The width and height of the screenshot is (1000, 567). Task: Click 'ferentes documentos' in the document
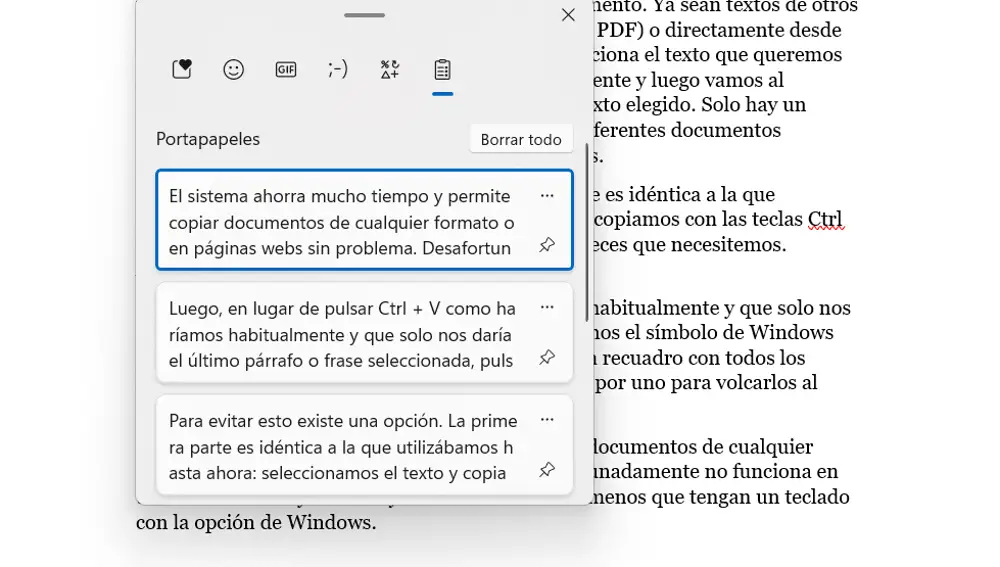687,130
